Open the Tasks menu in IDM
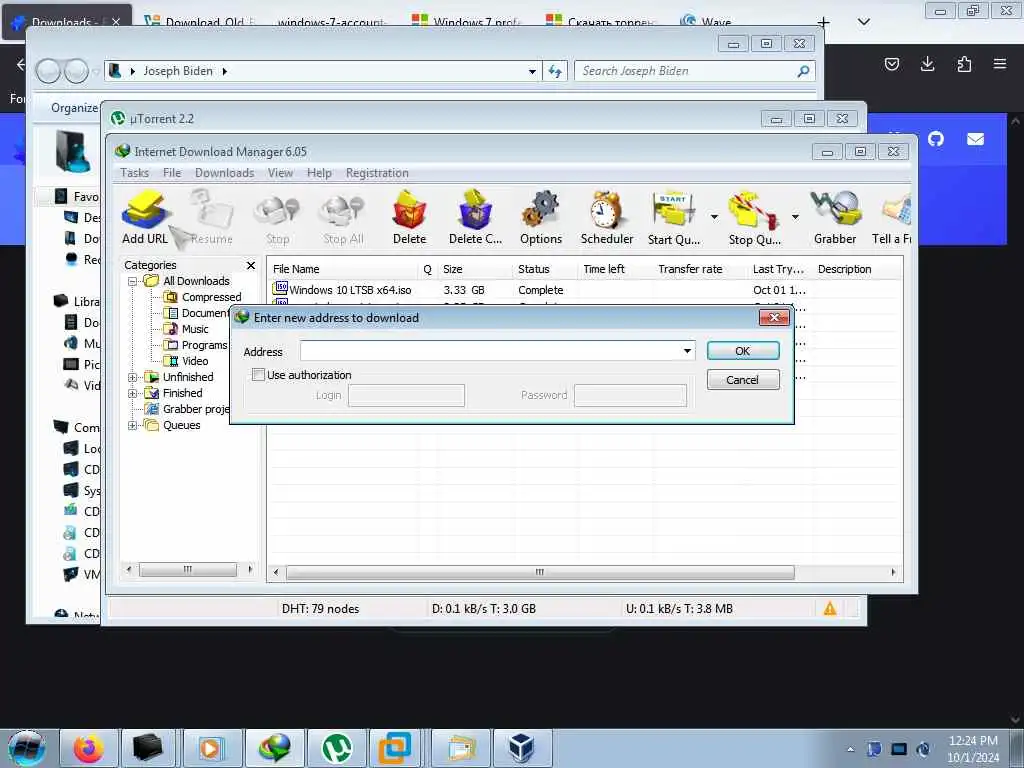Viewport: 1024px width, 768px height. 135,173
